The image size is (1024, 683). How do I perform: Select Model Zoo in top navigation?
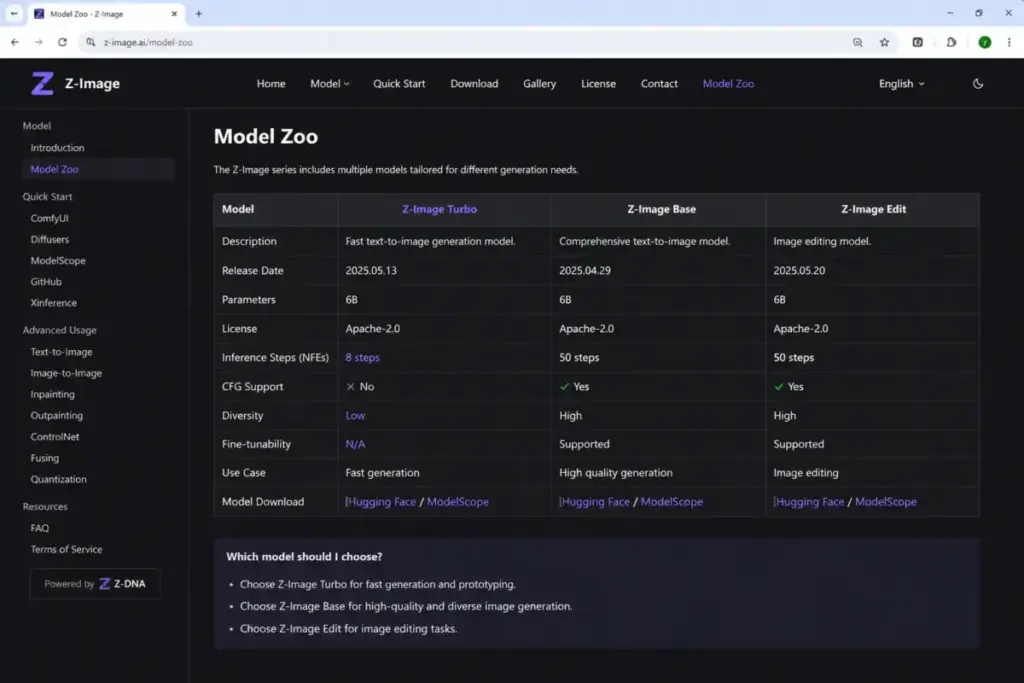tap(728, 84)
